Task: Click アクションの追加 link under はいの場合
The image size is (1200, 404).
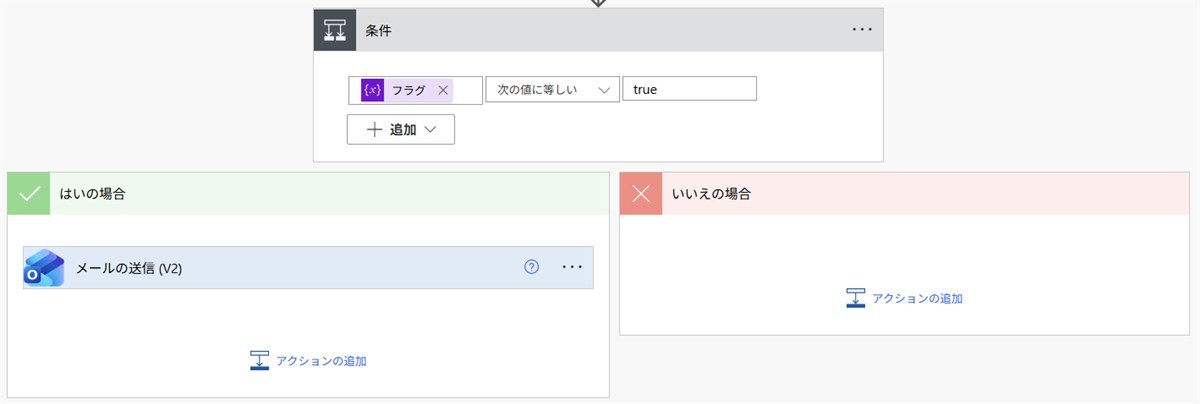Action: [x=321, y=361]
